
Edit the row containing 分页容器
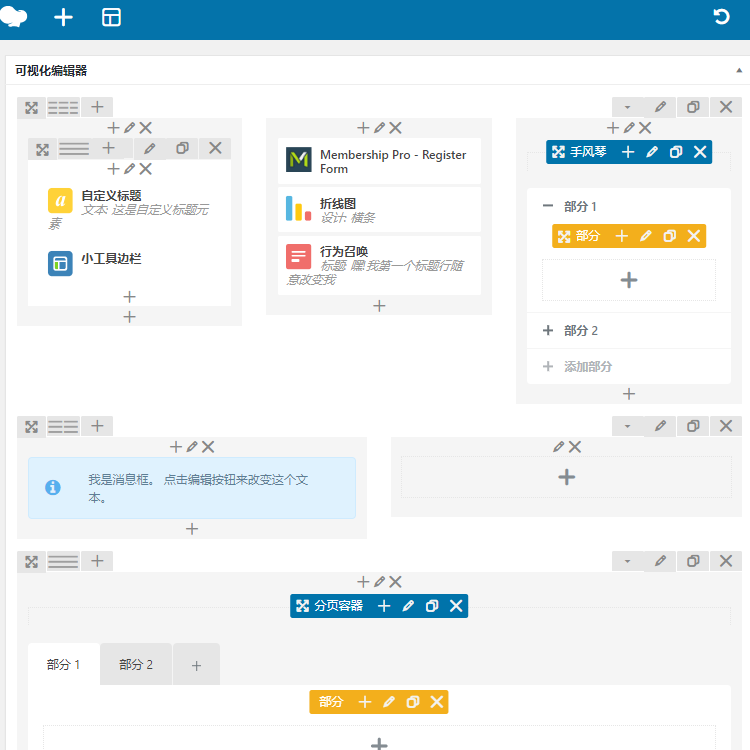(660, 561)
